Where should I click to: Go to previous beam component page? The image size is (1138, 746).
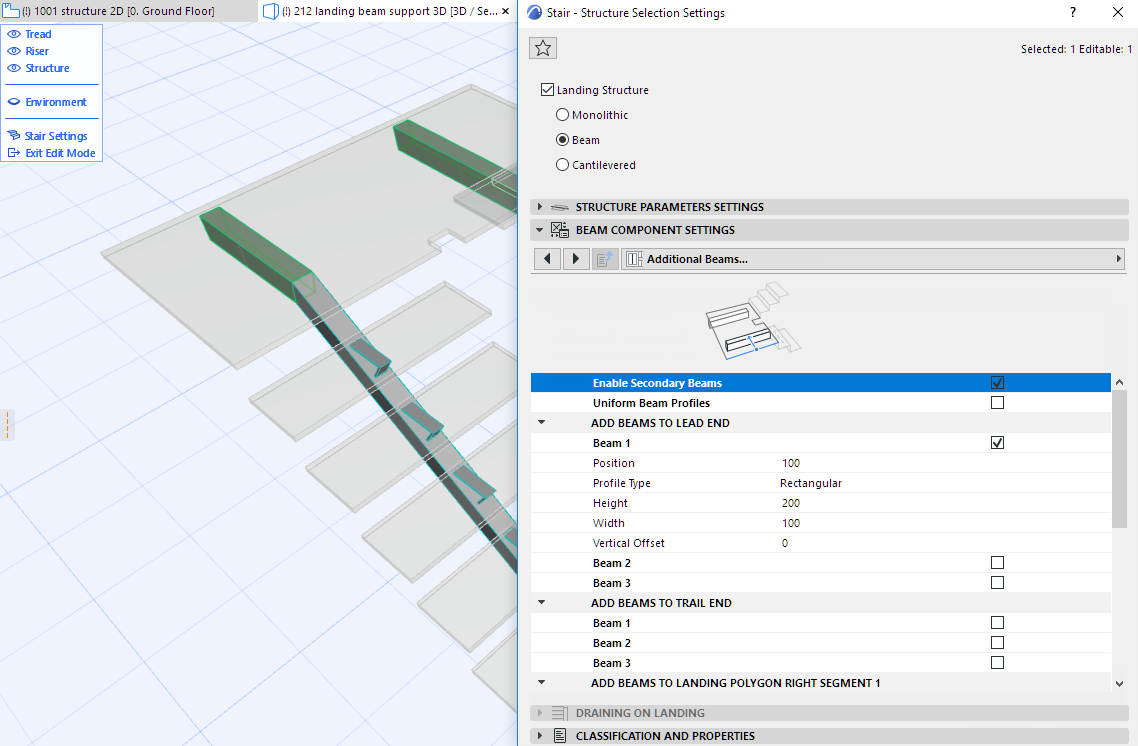click(x=546, y=259)
